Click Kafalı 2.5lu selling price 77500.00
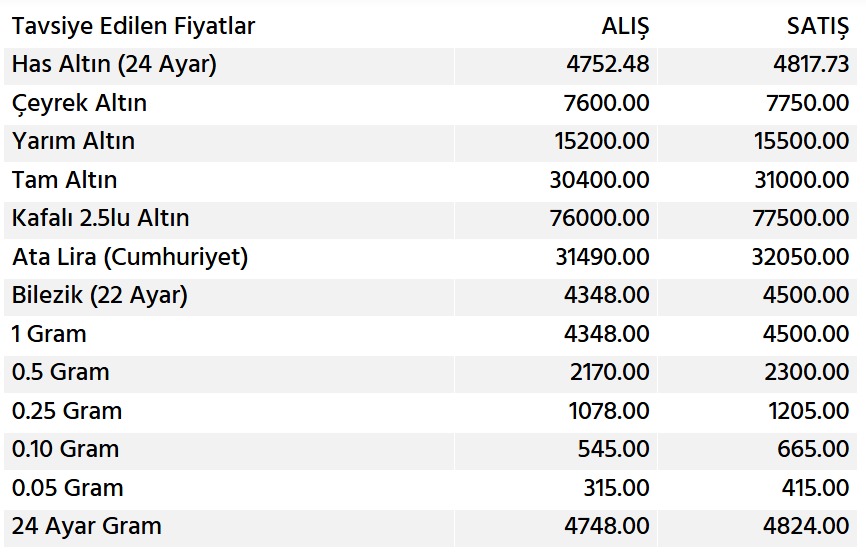Viewport: 866px width, 555px height. coord(800,218)
